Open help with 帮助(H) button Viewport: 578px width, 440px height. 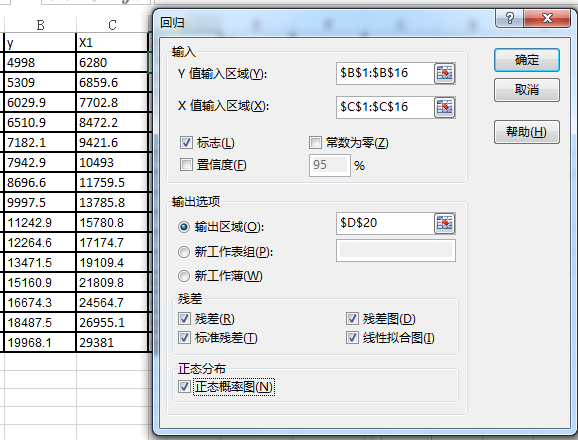[x=527, y=132]
